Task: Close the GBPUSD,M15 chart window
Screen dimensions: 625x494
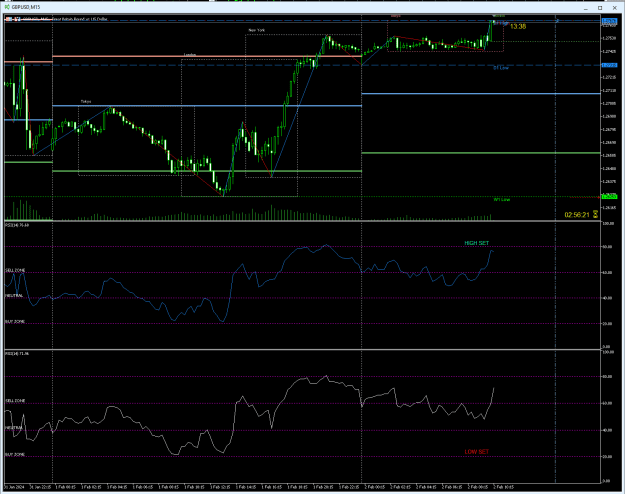Action: click(615, 8)
